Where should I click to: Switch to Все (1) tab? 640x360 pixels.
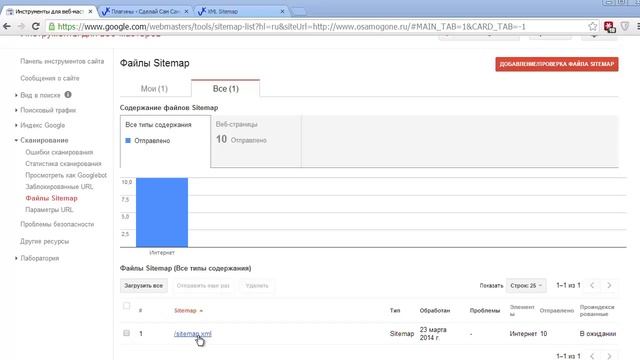(x=225, y=89)
